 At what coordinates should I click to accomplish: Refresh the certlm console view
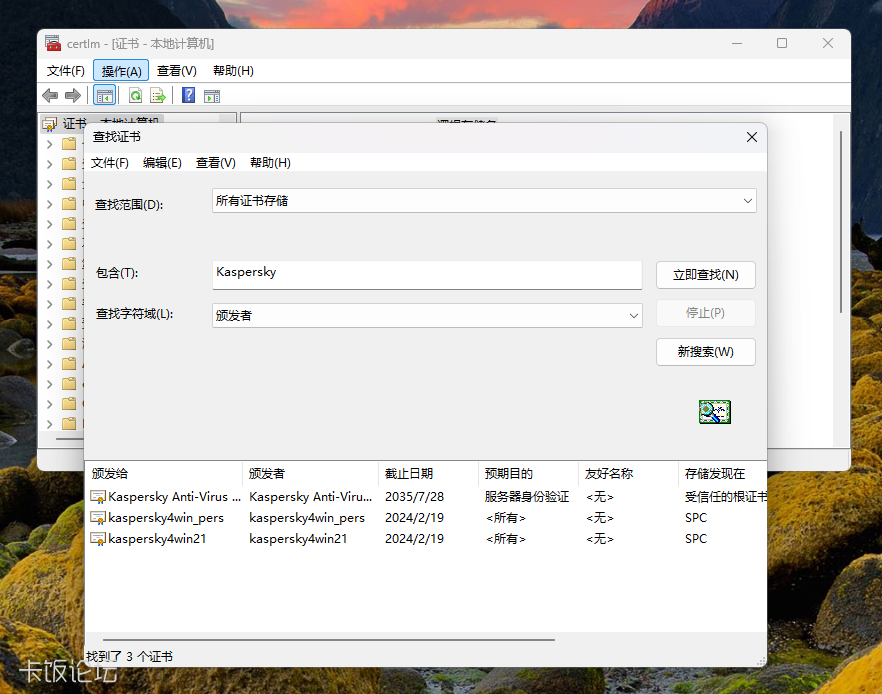pyautogui.click(x=136, y=96)
